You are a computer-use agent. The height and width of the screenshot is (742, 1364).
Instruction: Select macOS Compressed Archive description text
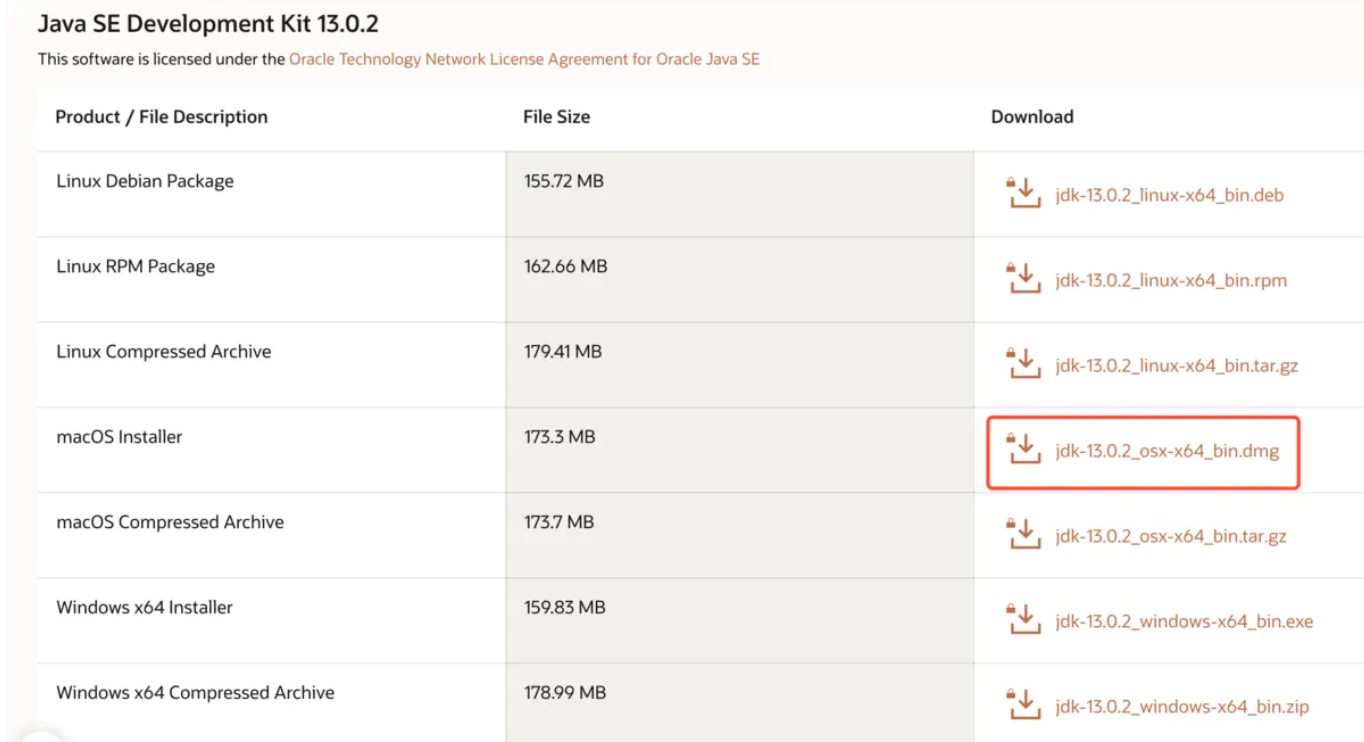point(170,522)
